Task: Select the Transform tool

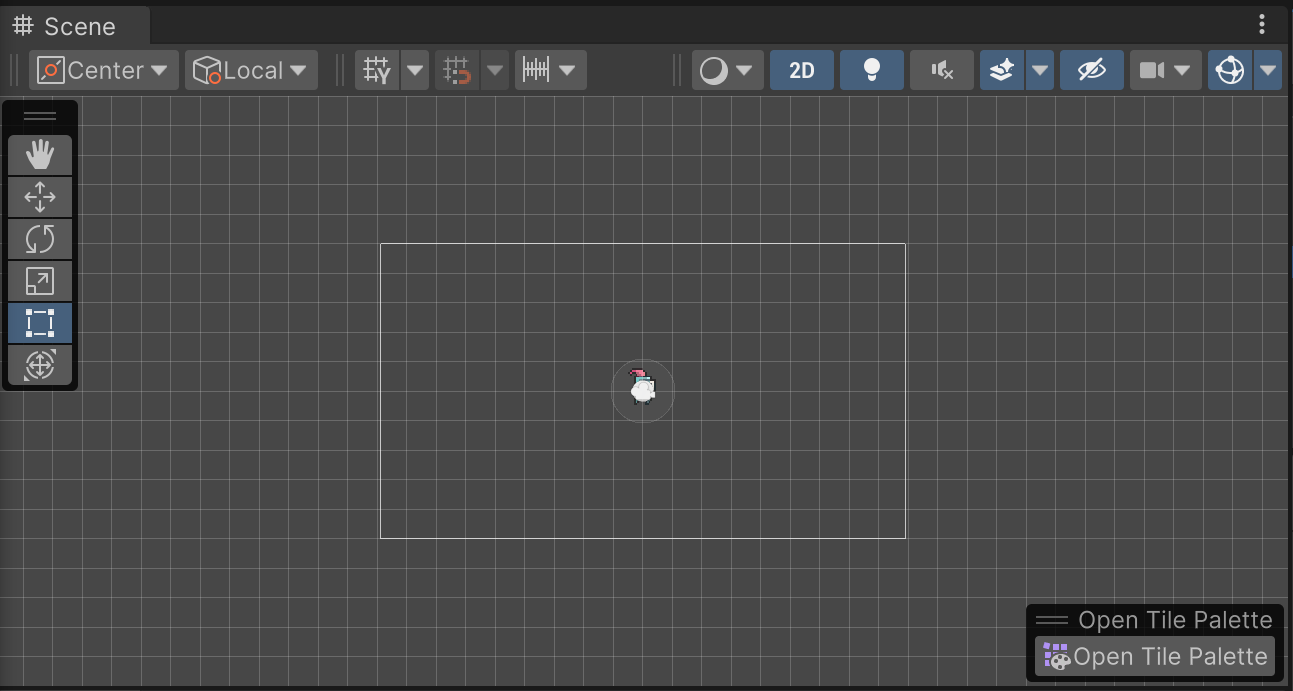Action: click(40, 365)
